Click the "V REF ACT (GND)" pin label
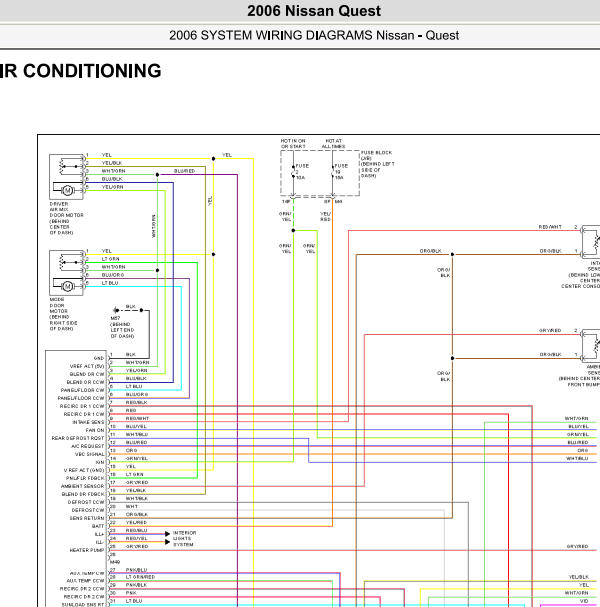Screen dimensions: 600x607 [x=84, y=470]
